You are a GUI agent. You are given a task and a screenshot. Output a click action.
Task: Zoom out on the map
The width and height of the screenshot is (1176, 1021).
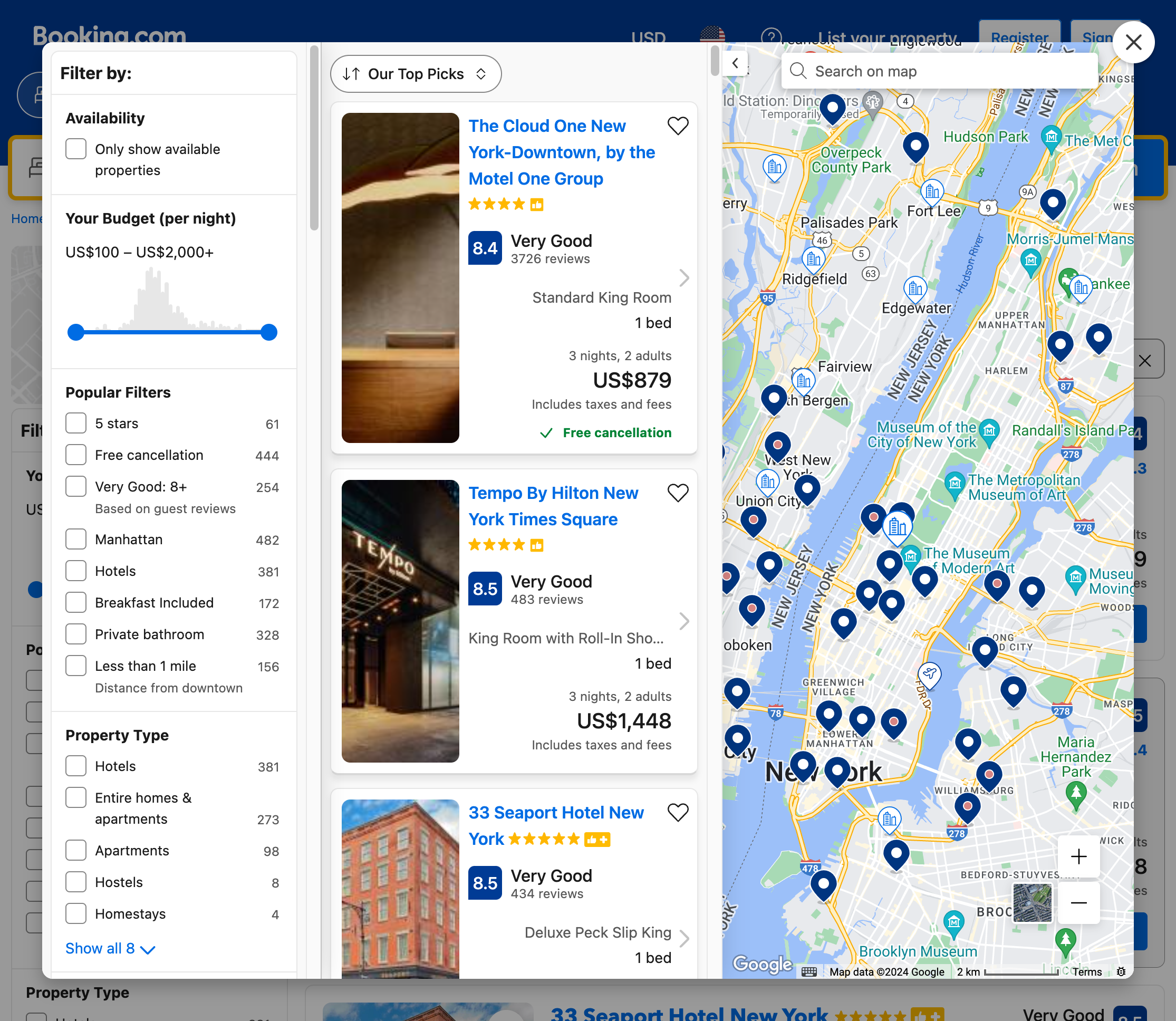[x=1078, y=903]
